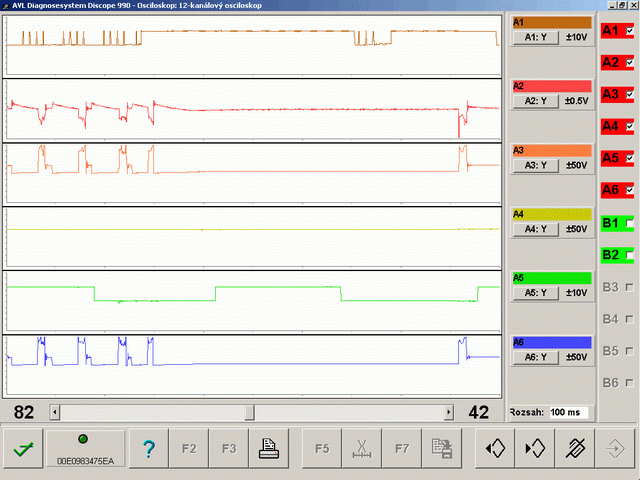Click the scrollbar right arrow
Image resolution: width=640 pixels, height=480 pixels.
(449, 412)
